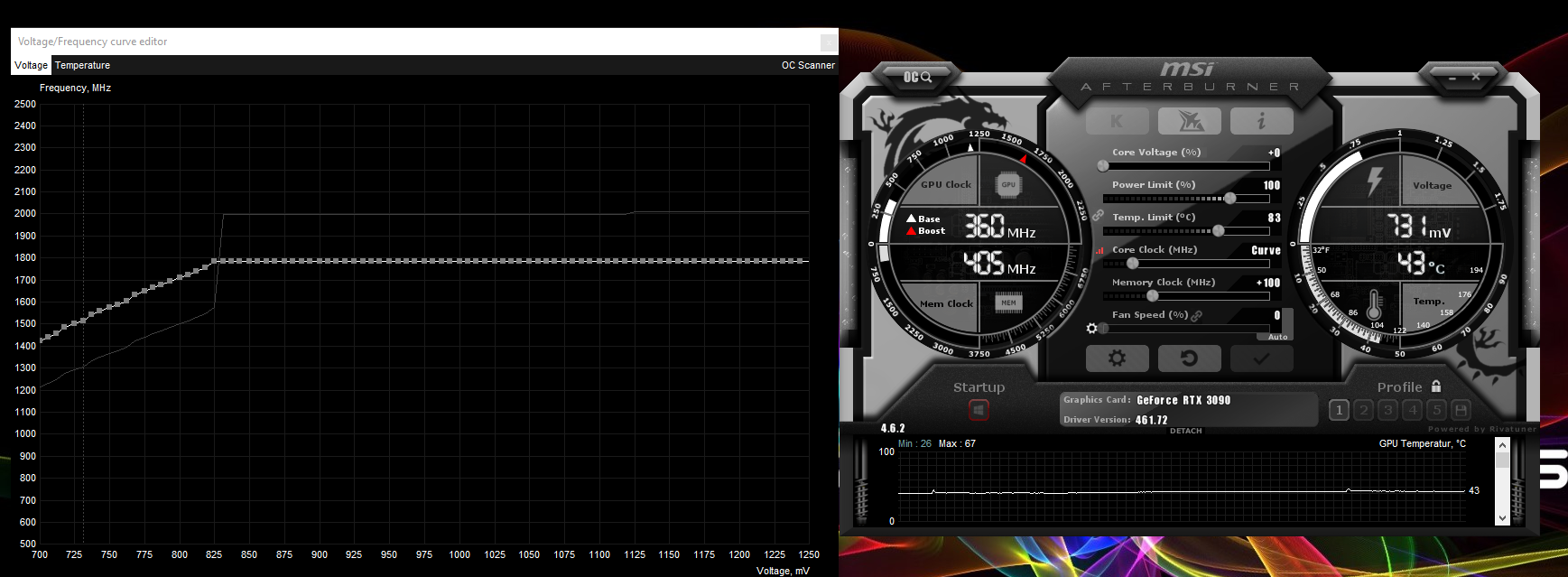This screenshot has width=1568, height=577.
Task: Close the MSI Afterburner window
Action: click(x=1476, y=77)
